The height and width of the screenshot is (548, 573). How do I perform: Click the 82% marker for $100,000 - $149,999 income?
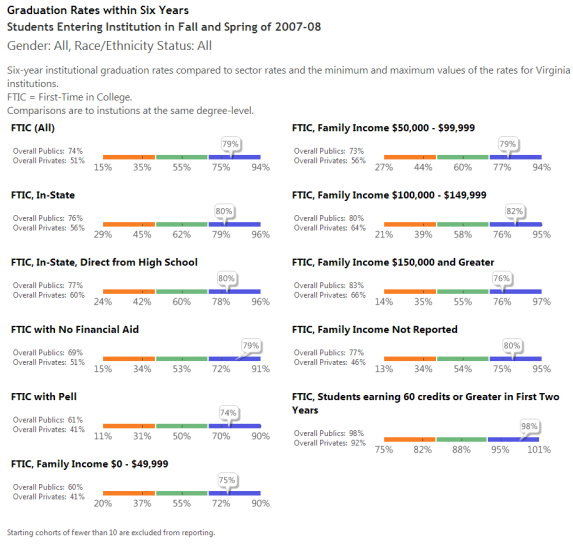click(x=515, y=212)
